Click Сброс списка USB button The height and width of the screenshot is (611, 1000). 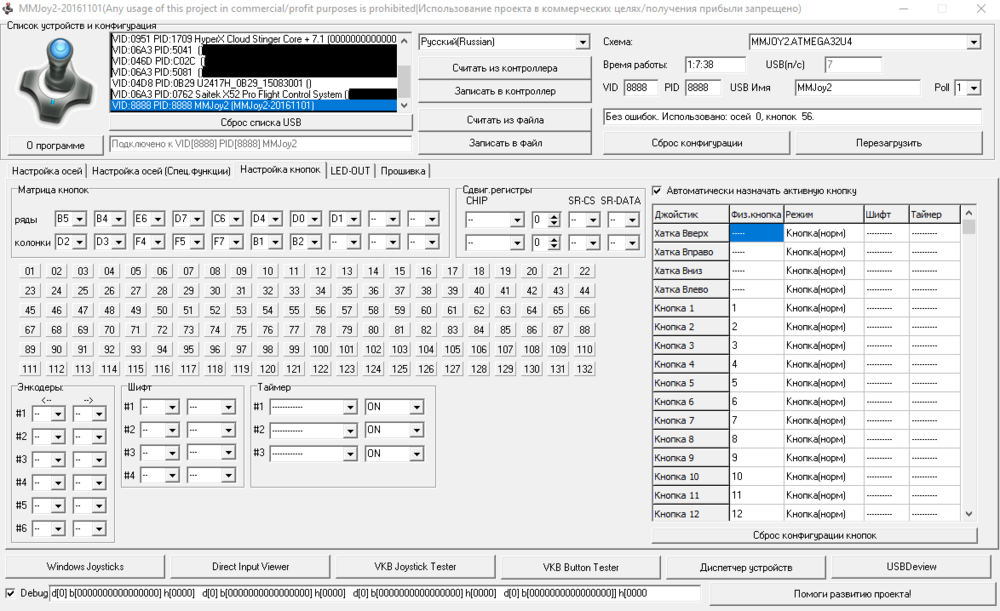pos(260,122)
